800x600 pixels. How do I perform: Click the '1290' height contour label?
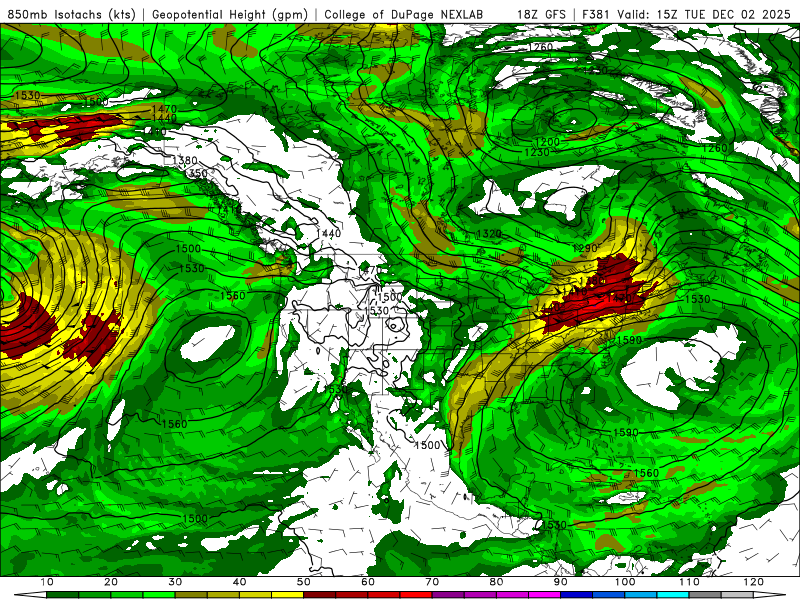pos(585,248)
